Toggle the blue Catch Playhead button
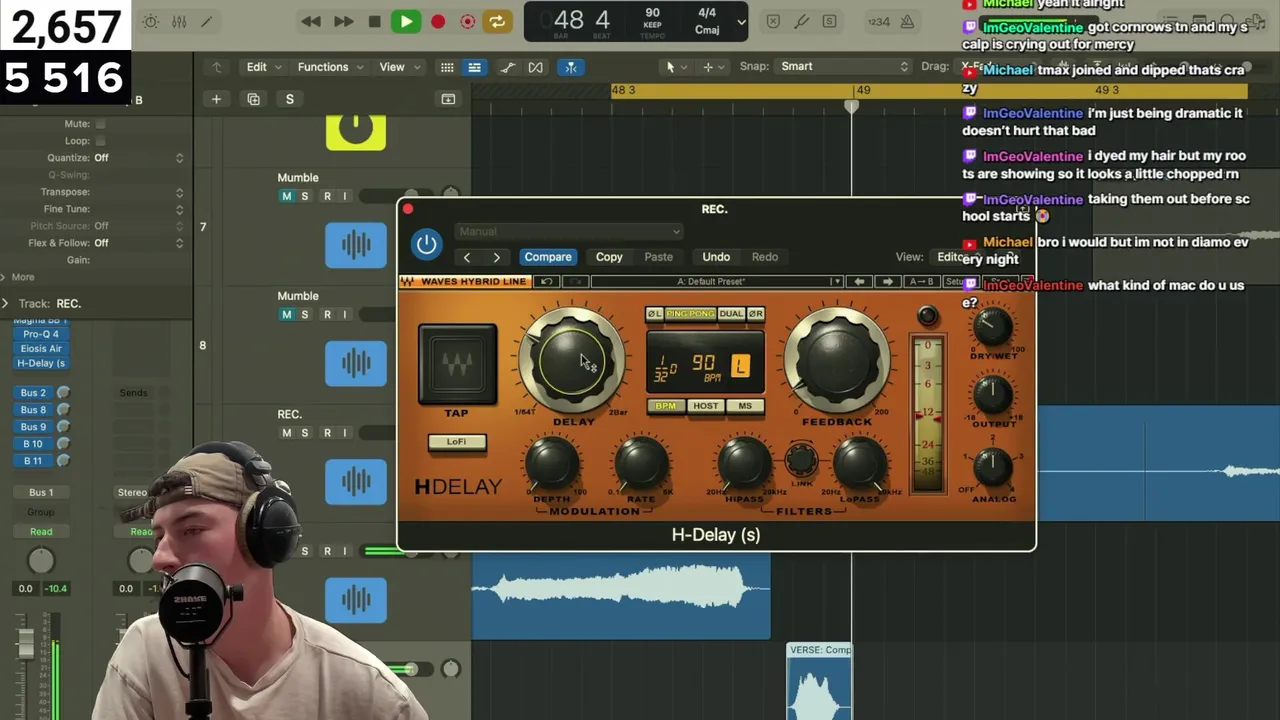Image resolution: width=1280 pixels, height=720 pixels. pos(570,67)
